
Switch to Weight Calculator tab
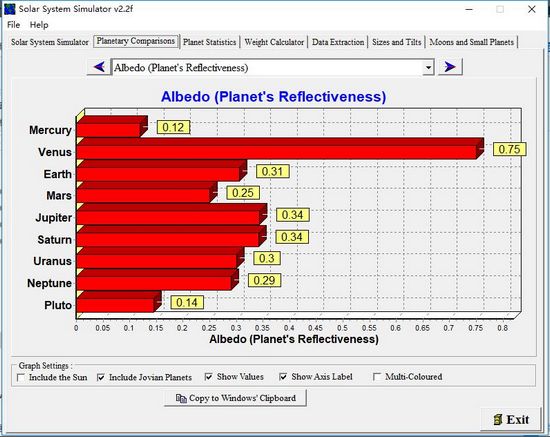274,42
